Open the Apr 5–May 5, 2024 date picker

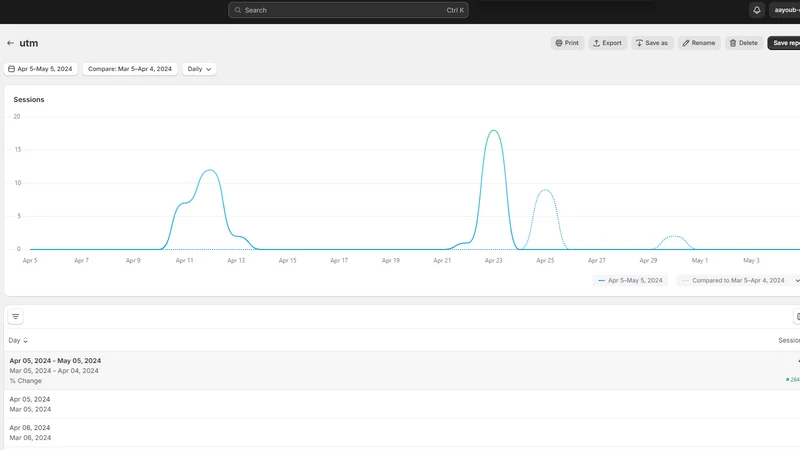pyautogui.click(x=40, y=69)
